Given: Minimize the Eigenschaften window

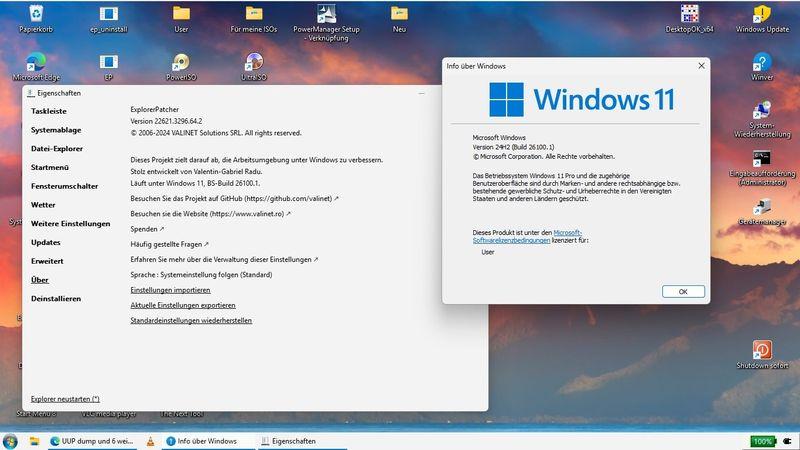Looking at the screenshot, I should click(421, 93).
